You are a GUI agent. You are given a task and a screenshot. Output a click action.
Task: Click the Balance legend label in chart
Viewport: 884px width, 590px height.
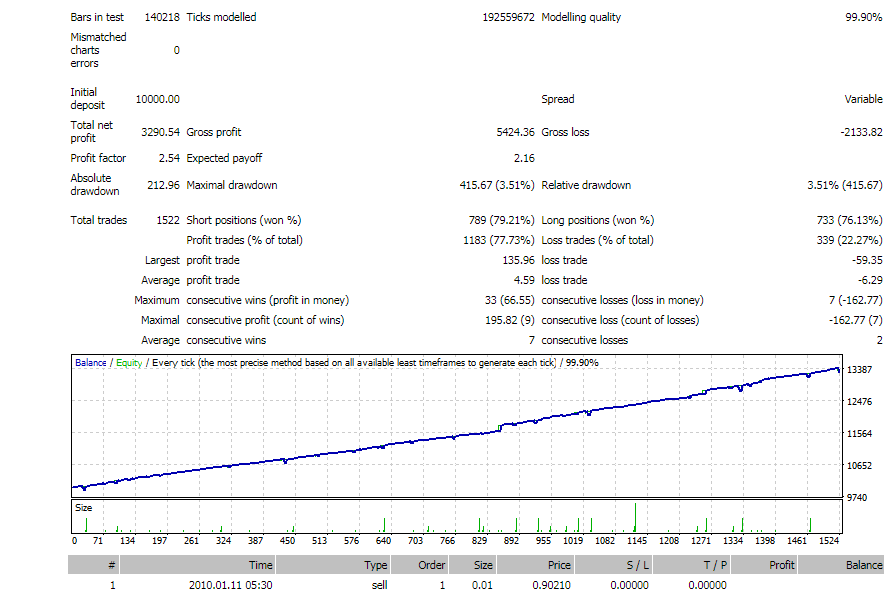(91, 362)
